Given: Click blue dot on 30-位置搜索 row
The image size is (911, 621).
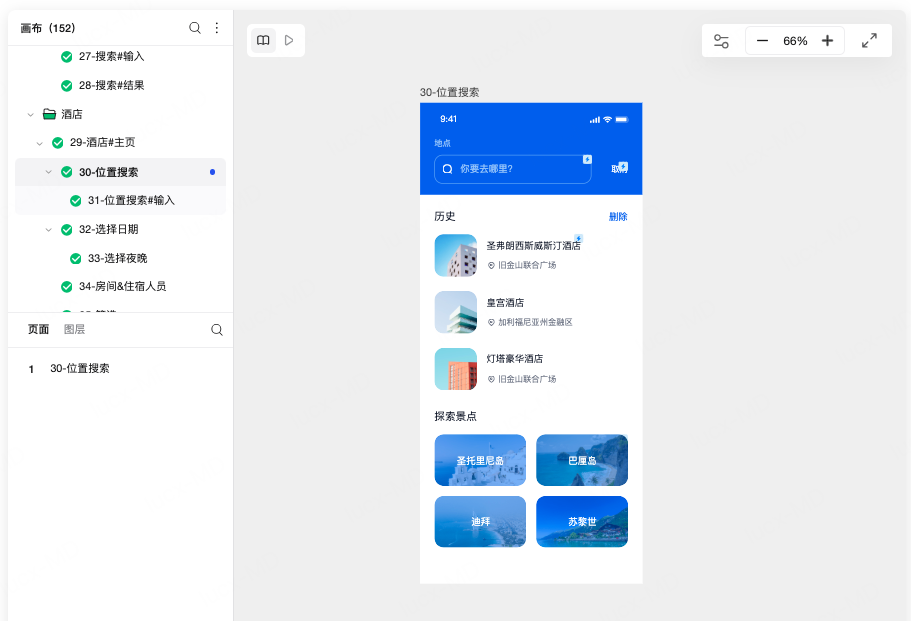Looking at the screenshot, I should (213, 172).
